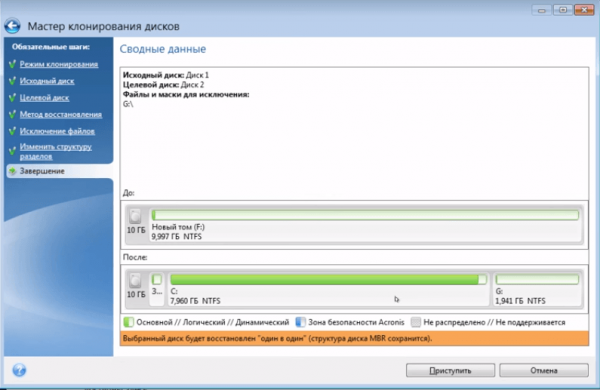Open the help question mark icon
The image size is (600, 390).
click(19, 370)
